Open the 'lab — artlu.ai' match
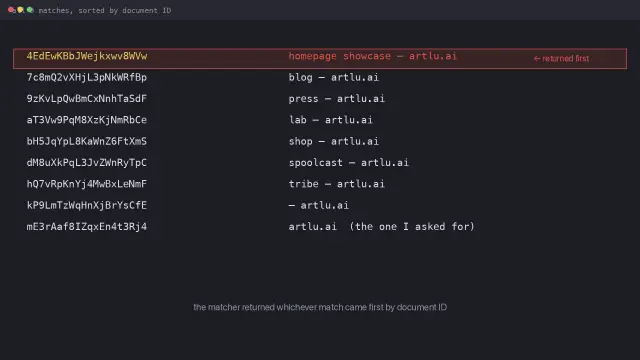The height and width of the screenshot is (360, 640). (x=331, y=120)
